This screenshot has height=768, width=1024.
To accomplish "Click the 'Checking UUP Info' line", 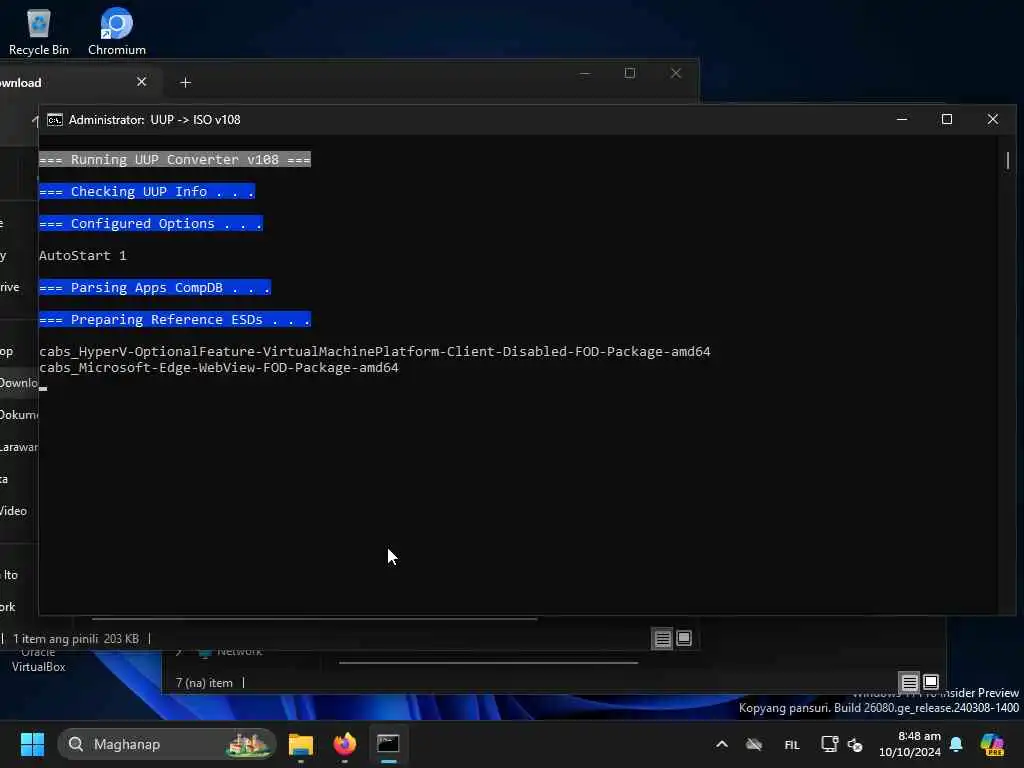I will [146, 191].
